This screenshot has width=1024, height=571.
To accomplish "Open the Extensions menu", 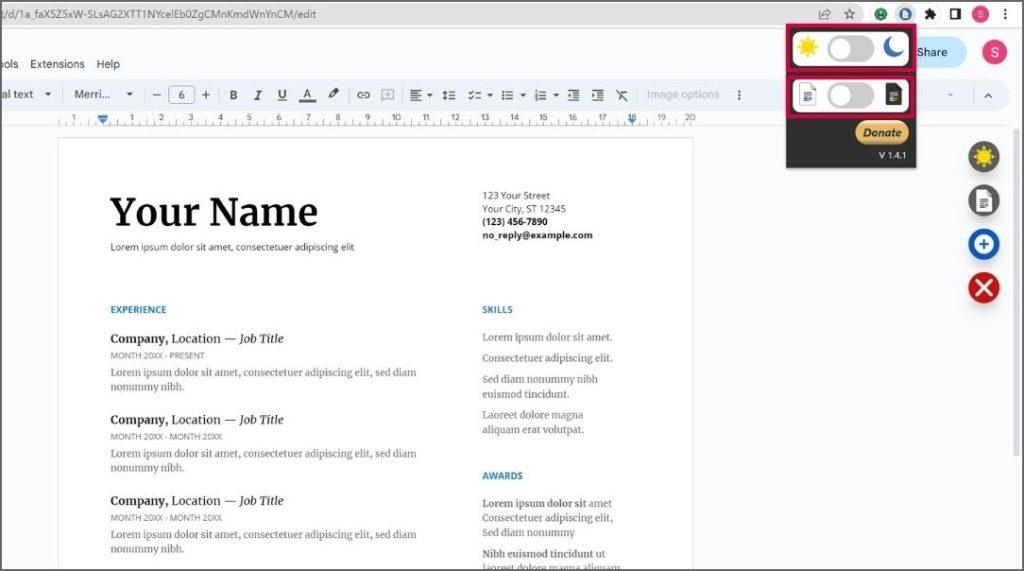I will pyautogui.click(x=57, y=64).
